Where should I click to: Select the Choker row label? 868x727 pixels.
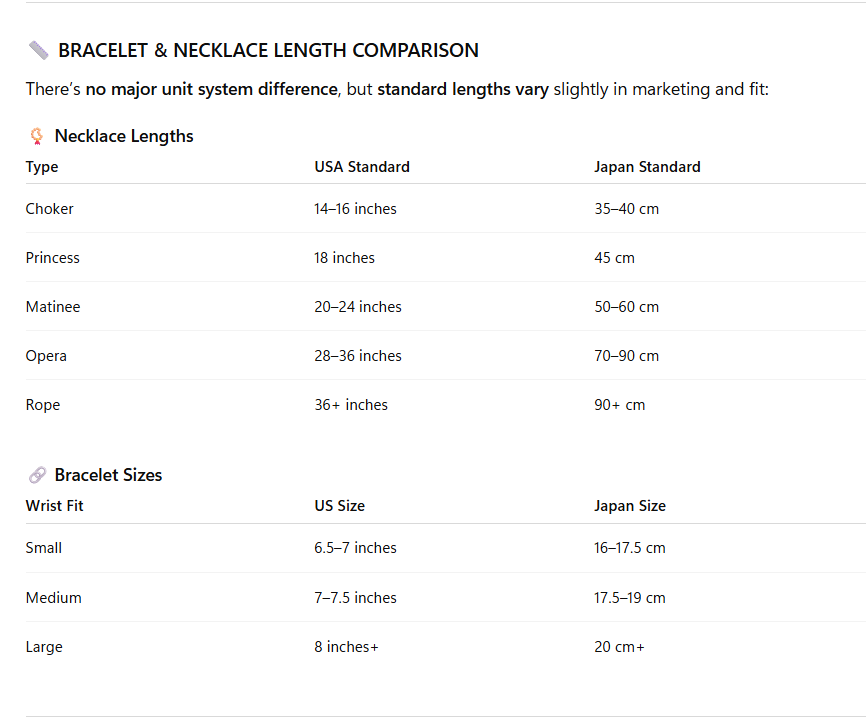pyautogui.click(x=49, y=209)
